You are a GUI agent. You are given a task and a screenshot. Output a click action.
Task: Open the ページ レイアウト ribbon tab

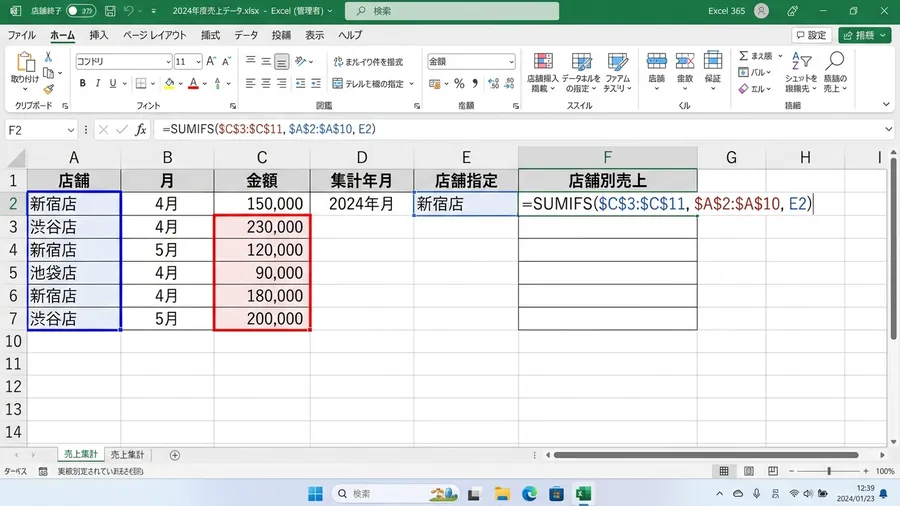(154, 35)
